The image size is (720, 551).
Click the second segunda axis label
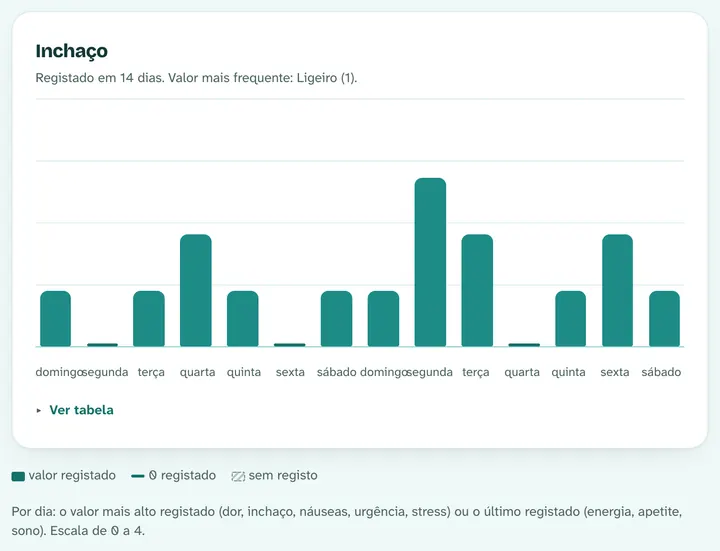[x=429, y=372]
